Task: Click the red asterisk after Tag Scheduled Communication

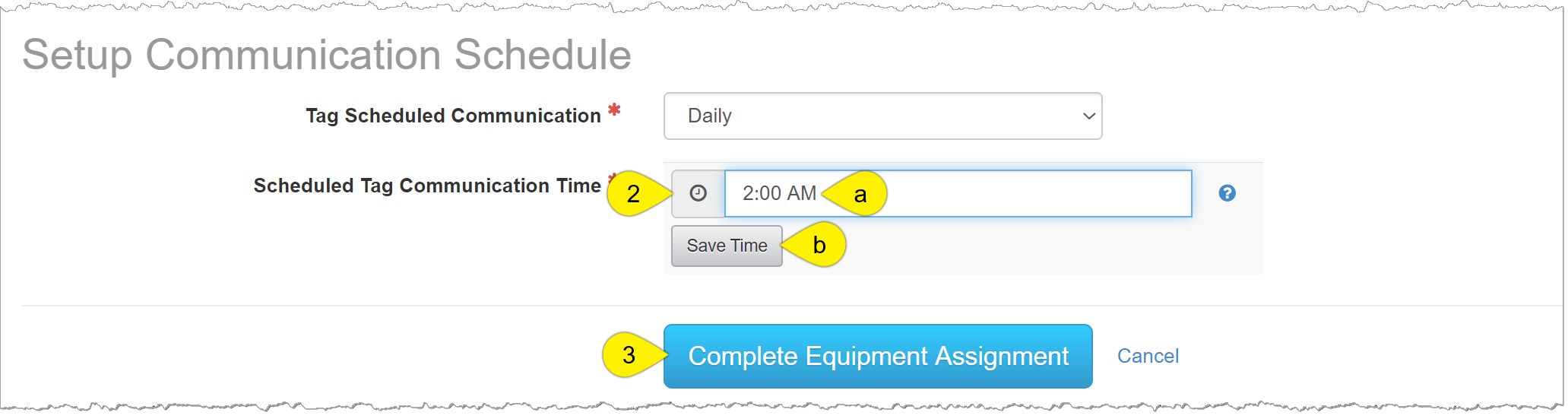Action: pos(614,110)
